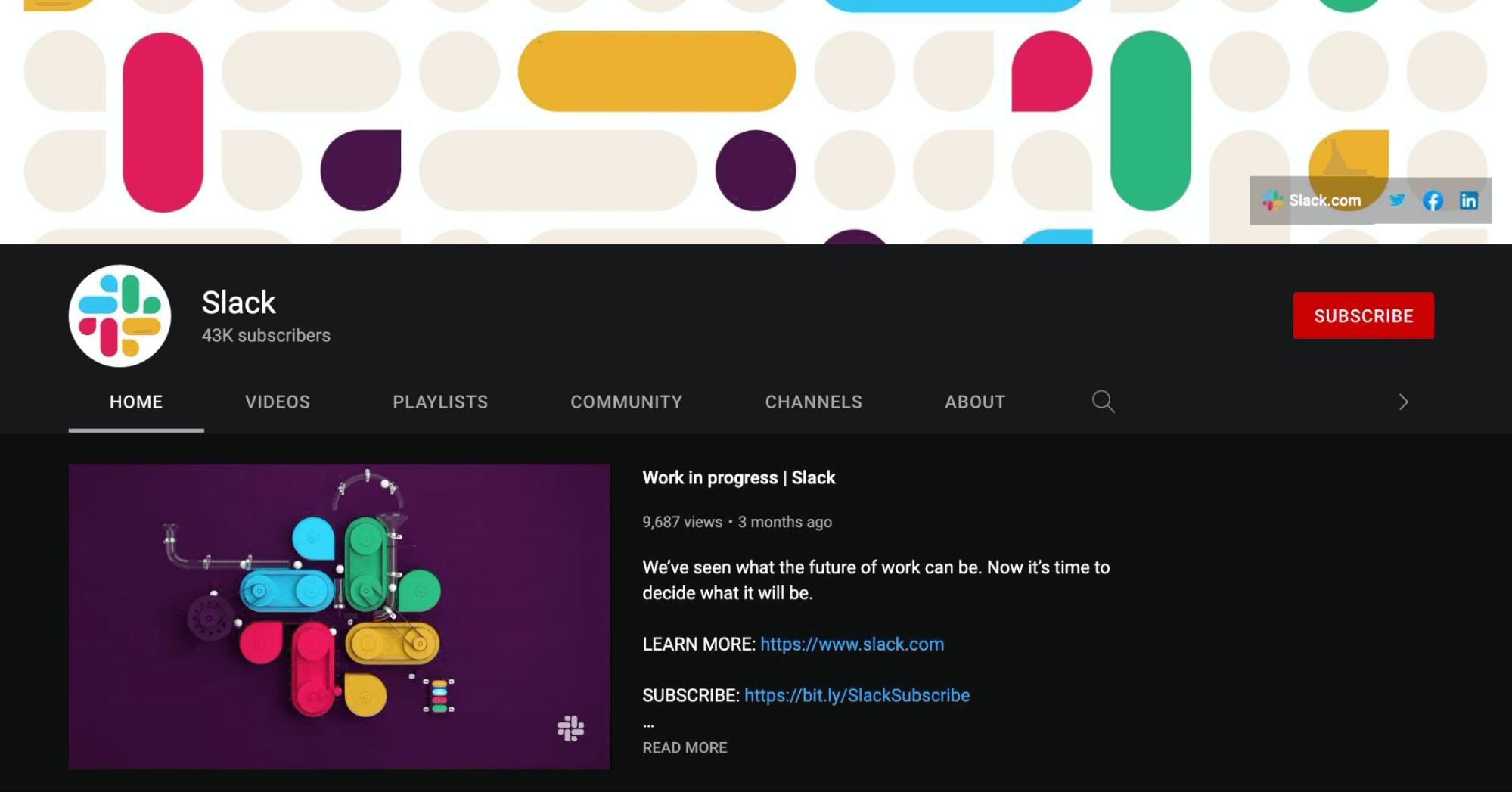The image size is (1512, 792).
Task: Click the Slack.com banner link
Action: (1312, 200)
